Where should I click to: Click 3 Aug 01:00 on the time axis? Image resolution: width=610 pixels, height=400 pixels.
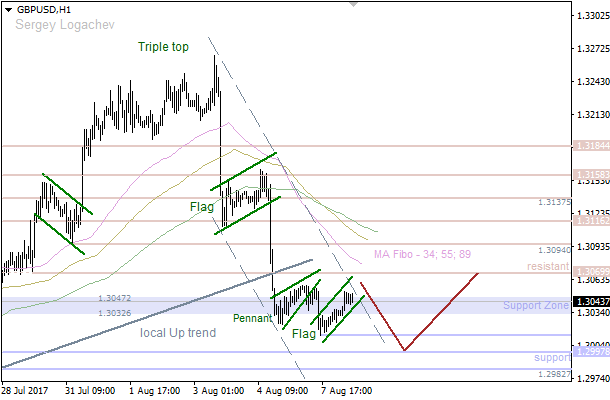[220, 391]
